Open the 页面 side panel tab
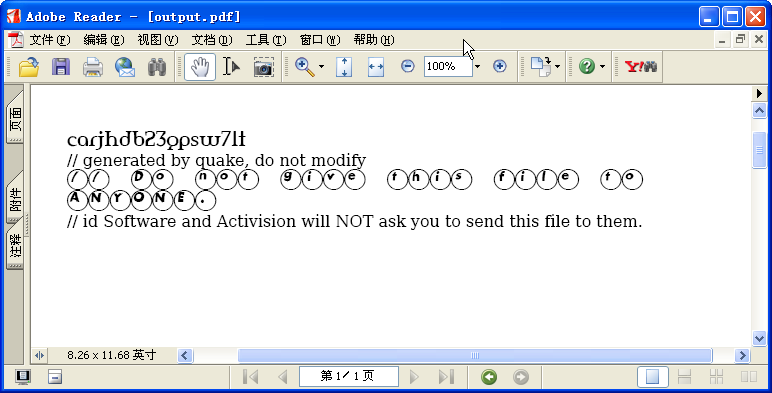 [x=15, y=118]
